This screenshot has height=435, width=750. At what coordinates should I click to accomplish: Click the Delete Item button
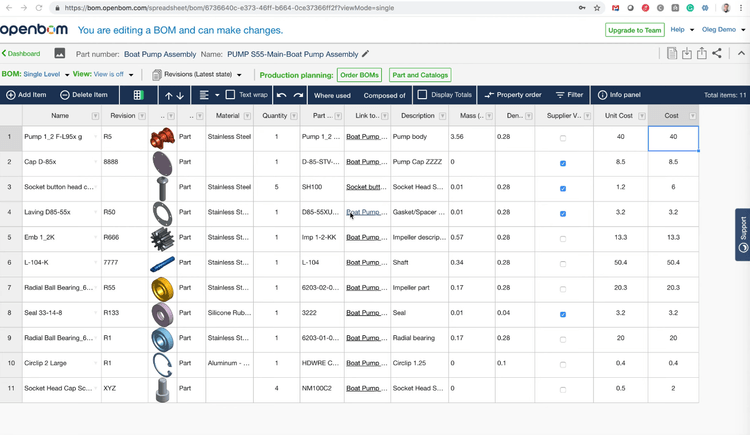[84, 95]
